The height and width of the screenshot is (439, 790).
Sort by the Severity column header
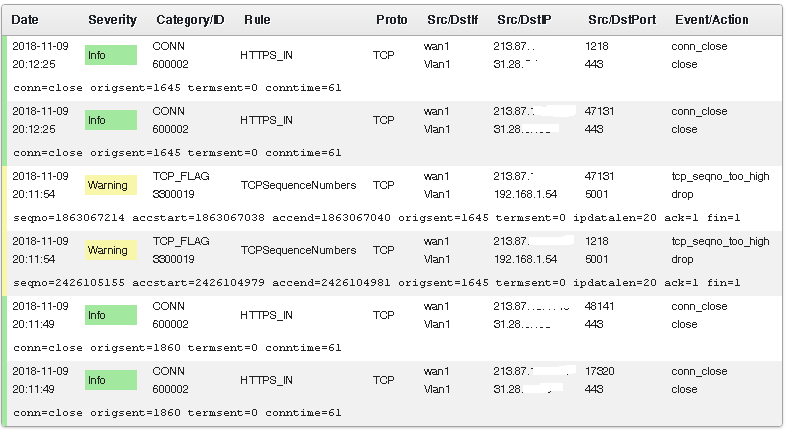click(113, 20)
